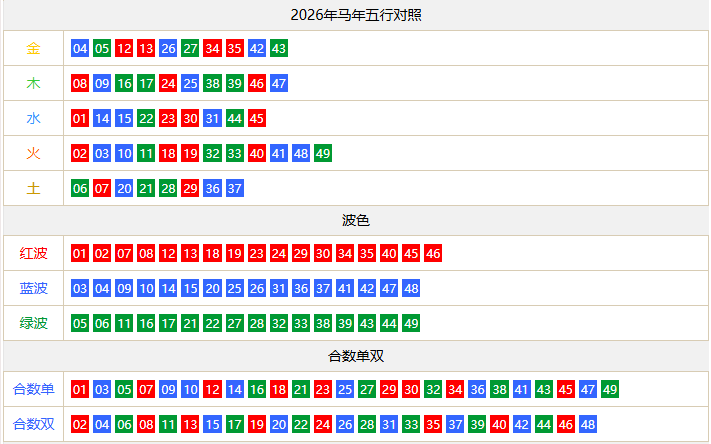Click 03 in the 蓝波 row

tap(80, 288)
